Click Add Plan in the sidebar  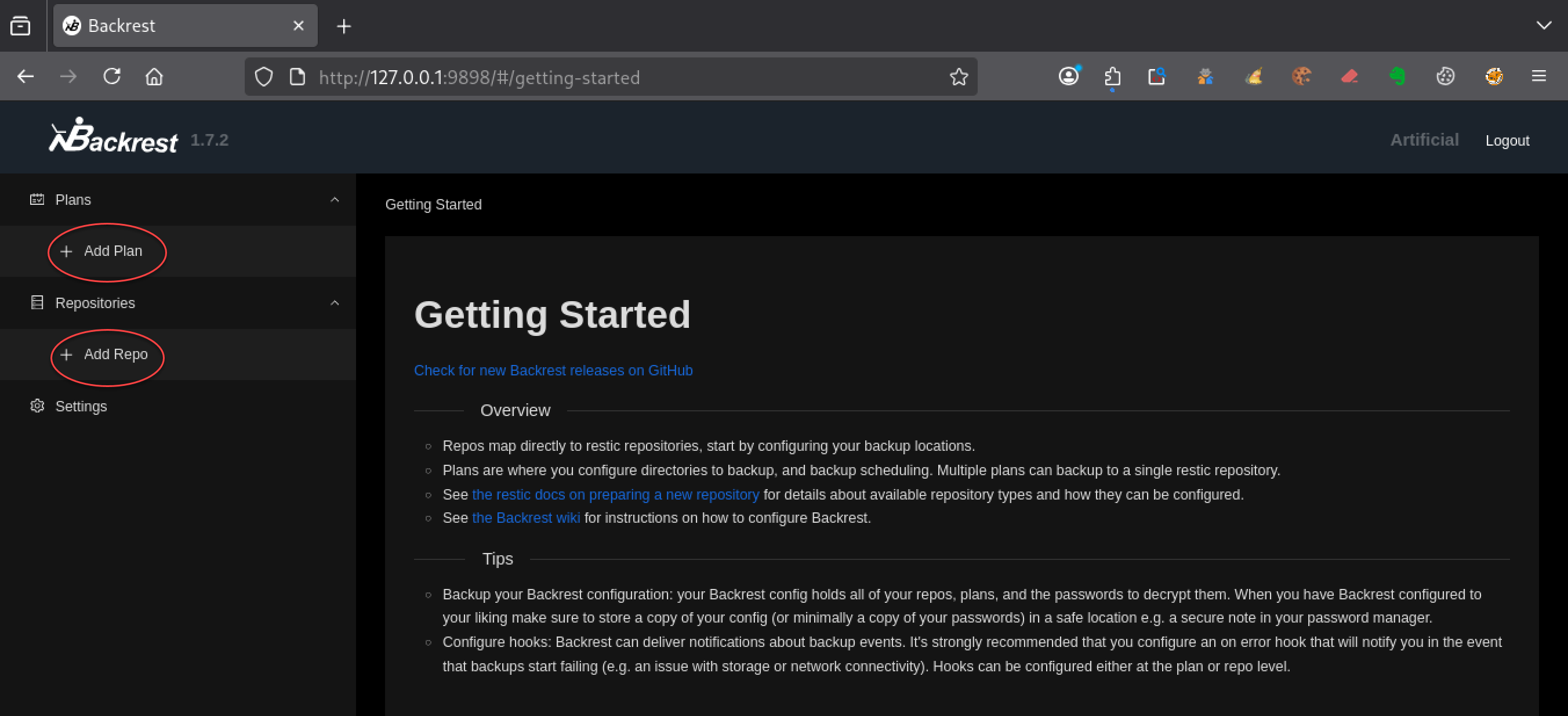tap(178, 251)
